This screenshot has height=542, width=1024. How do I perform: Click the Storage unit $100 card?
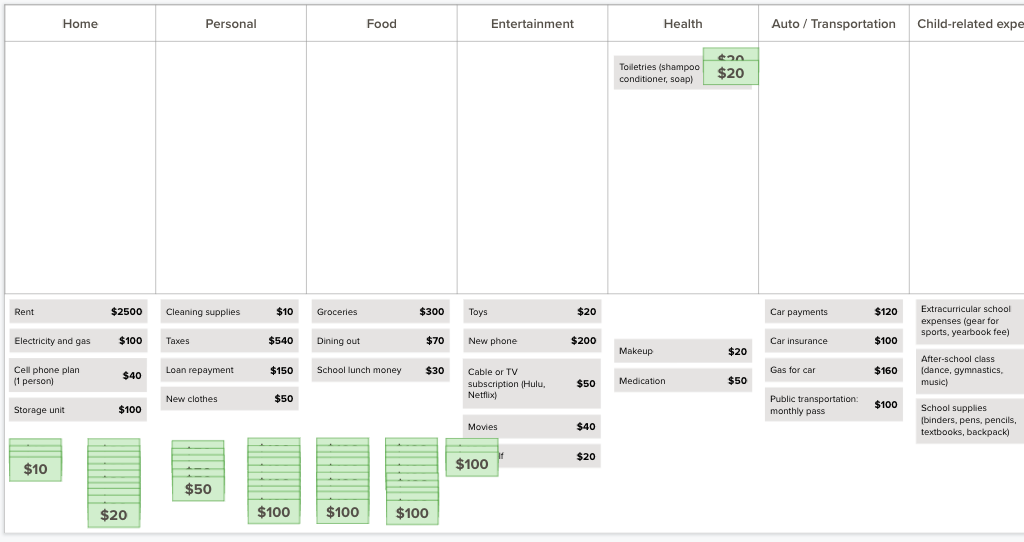(x=78, y=409)
